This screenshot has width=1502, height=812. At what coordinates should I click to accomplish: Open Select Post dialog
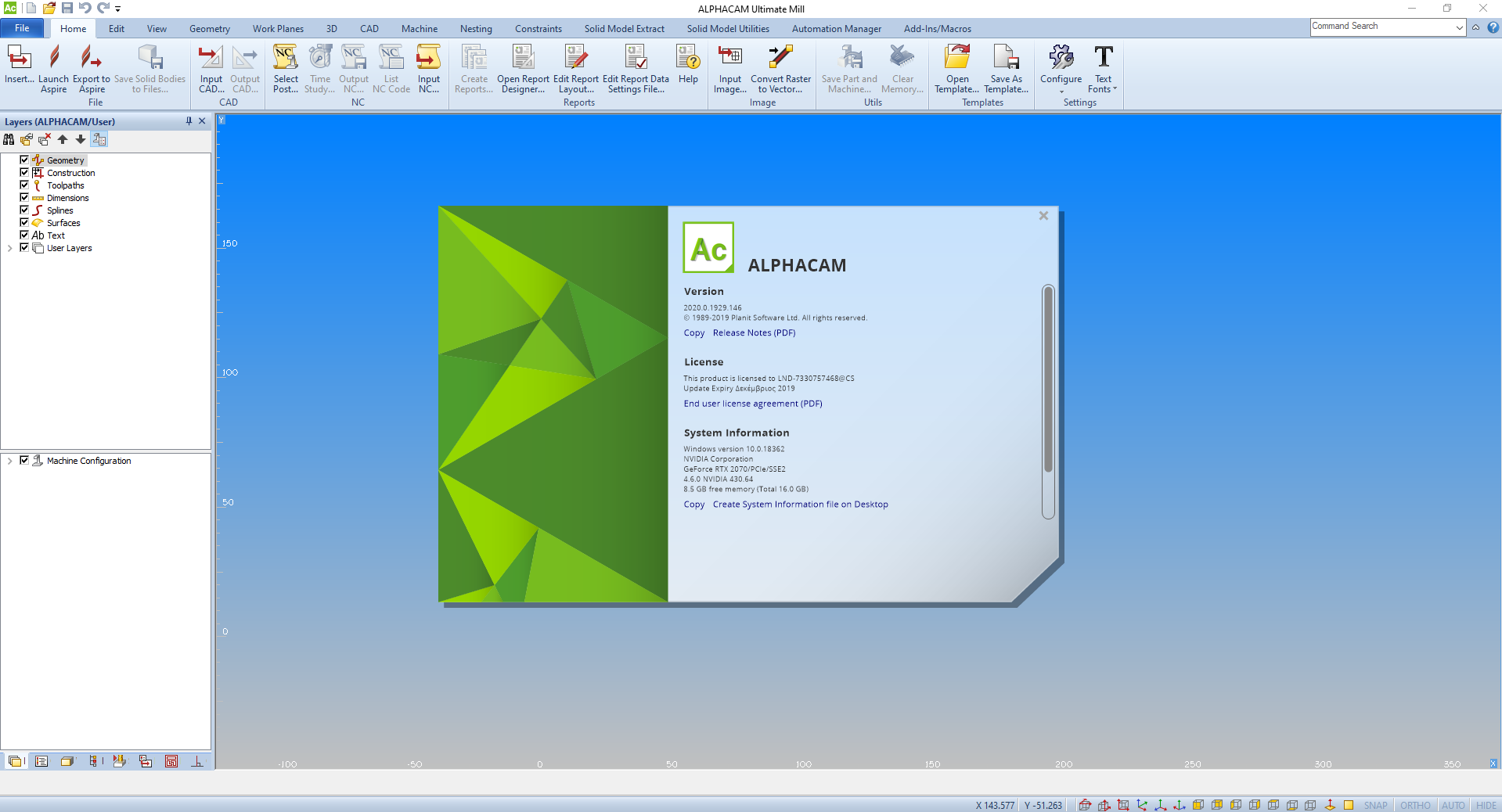[286, 69]
